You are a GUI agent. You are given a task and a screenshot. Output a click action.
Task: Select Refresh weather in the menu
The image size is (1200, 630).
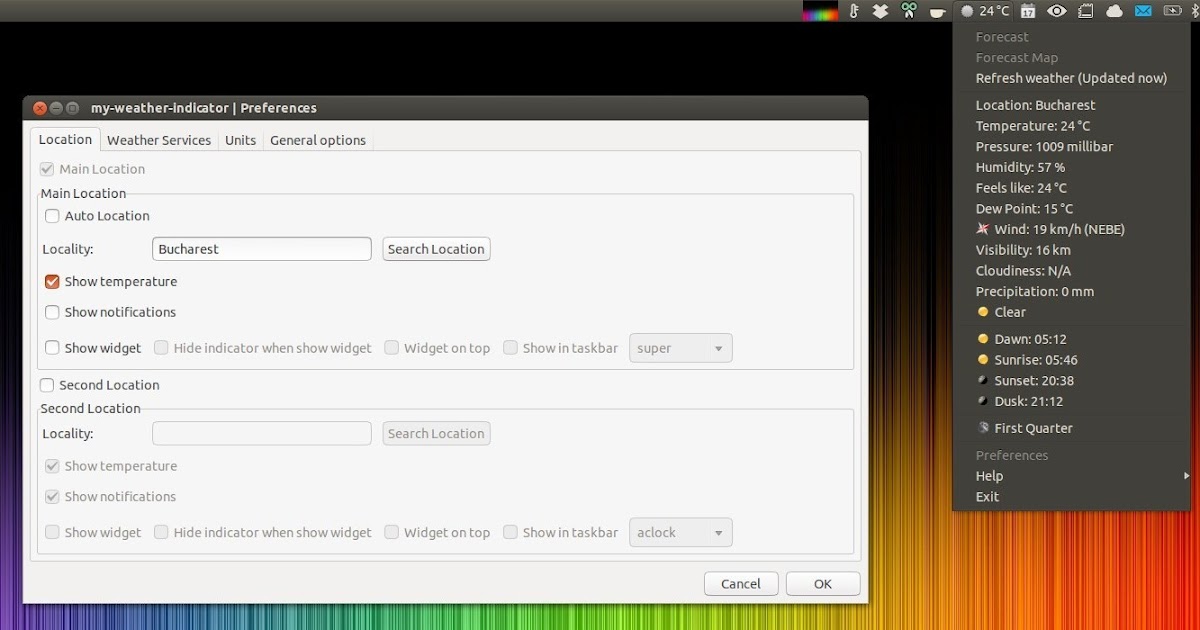(1071, 78)
